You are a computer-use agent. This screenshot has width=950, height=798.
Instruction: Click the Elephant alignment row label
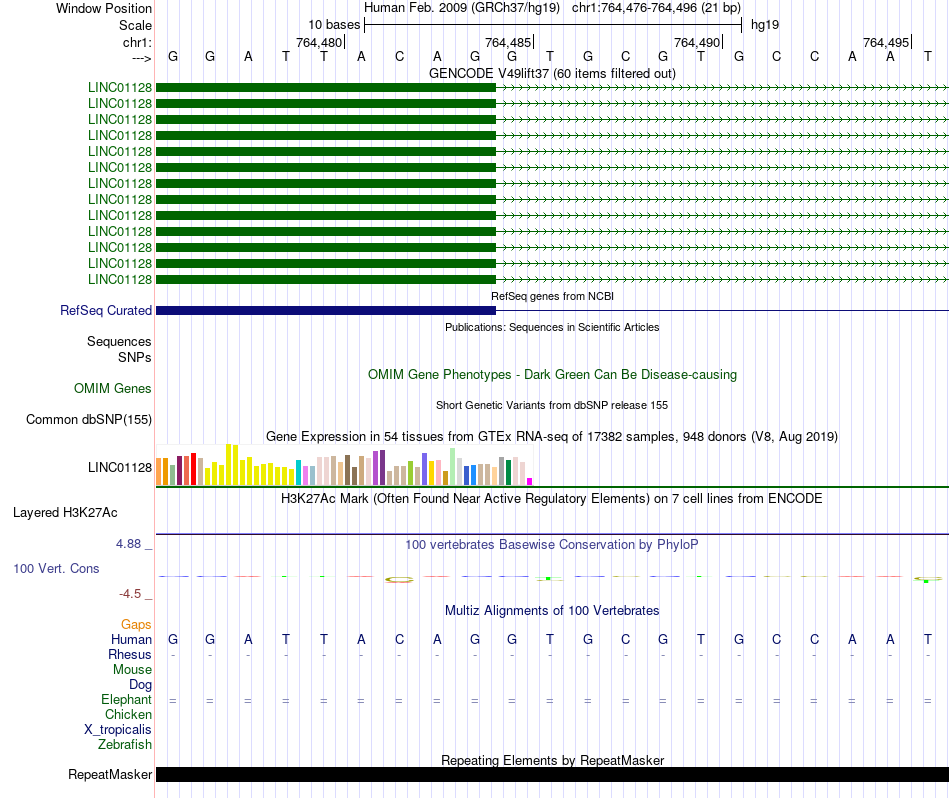tap(127, 700)
